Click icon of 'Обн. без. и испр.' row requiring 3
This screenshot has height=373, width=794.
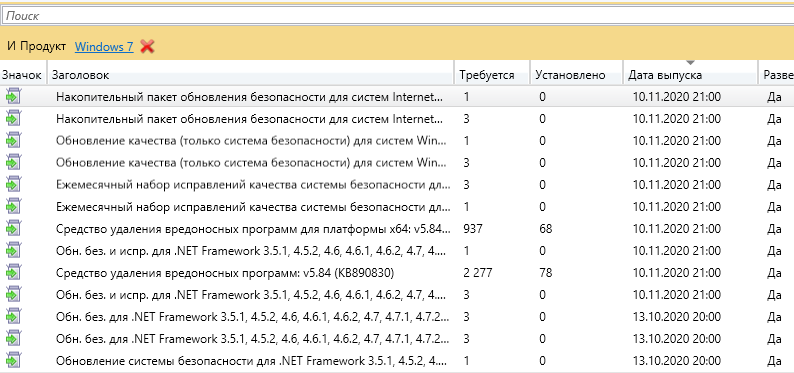[x=13, y=295]
